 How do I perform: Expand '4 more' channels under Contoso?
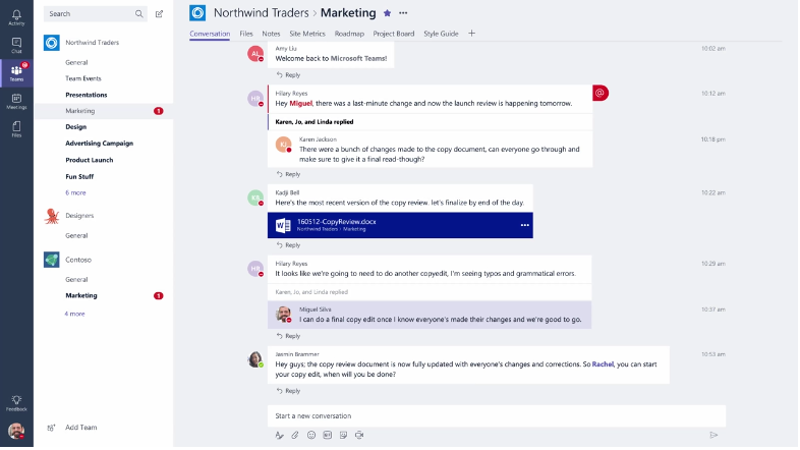tap(74, 314)
